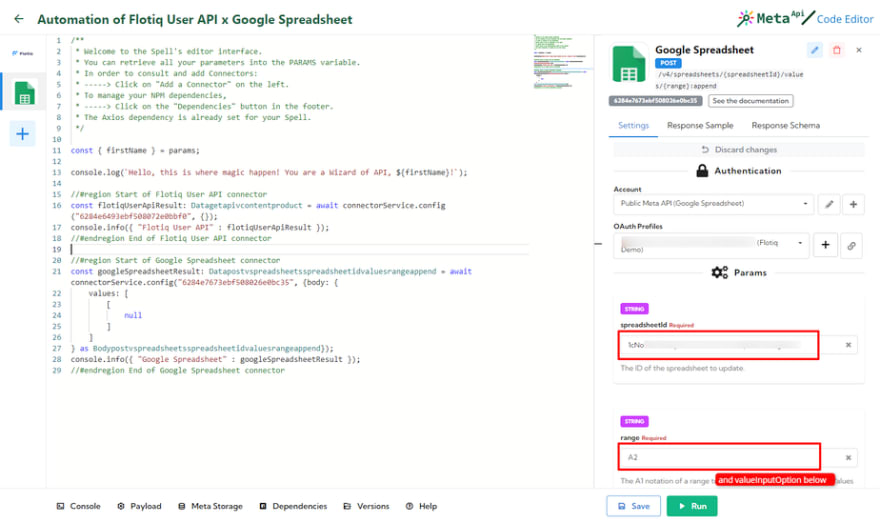Select the Google Spreadsheet connector icon in sidebar

coord(24,93)
